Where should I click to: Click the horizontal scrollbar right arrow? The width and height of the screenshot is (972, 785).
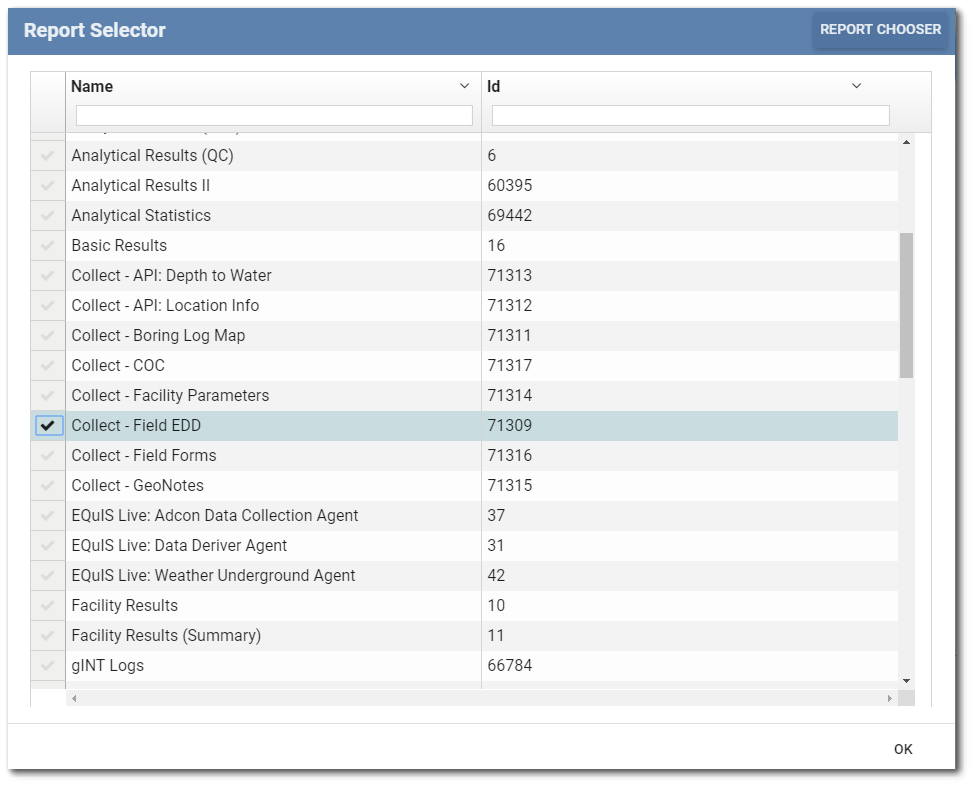tap(890, 698)
